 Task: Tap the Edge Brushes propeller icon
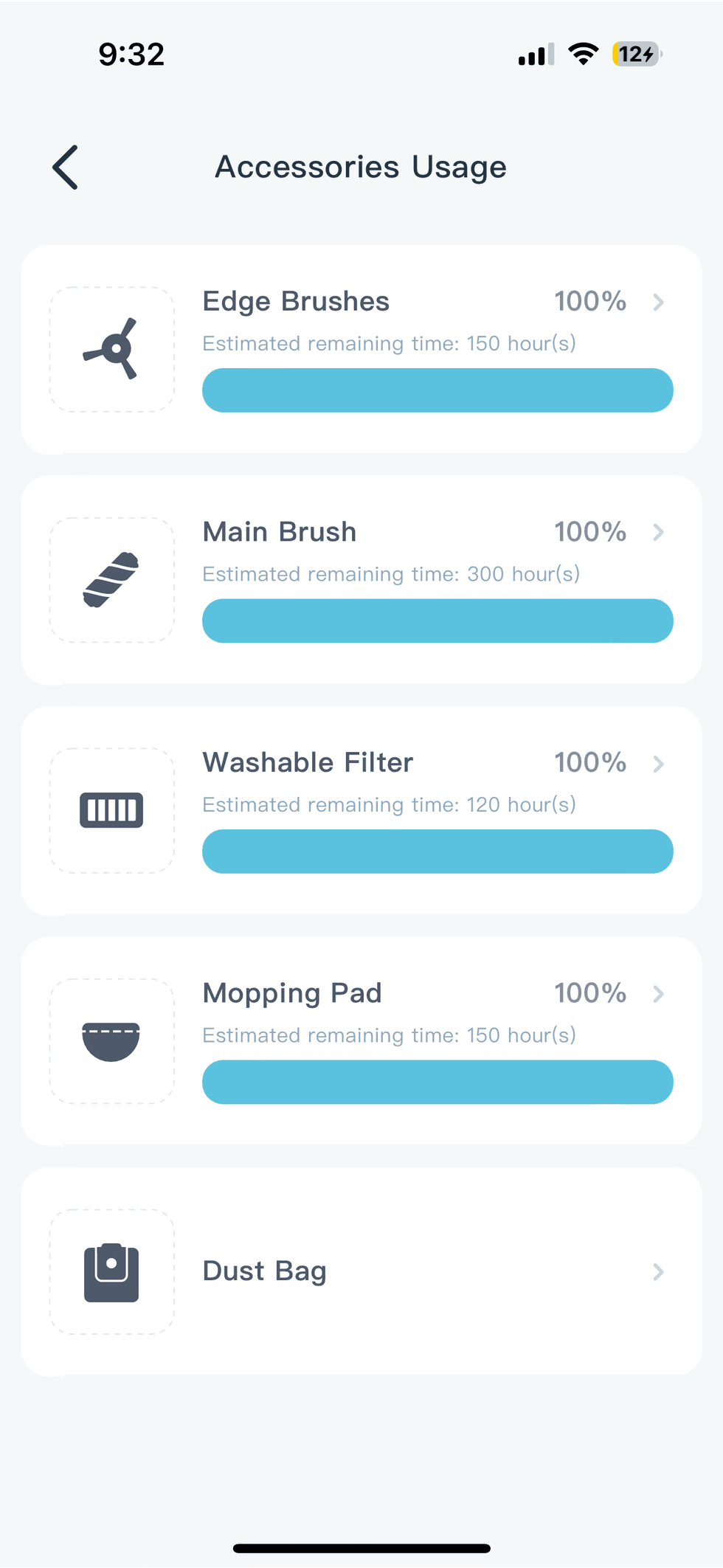[111, 349]
